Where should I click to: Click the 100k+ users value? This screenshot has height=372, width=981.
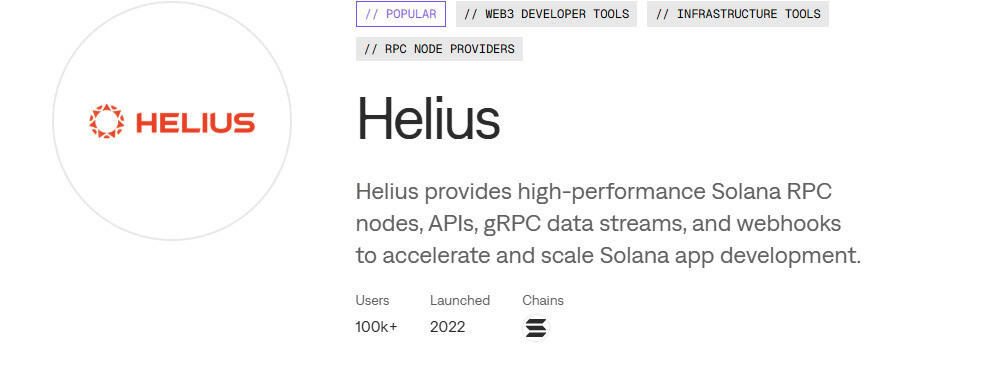[x=376, y=327]
